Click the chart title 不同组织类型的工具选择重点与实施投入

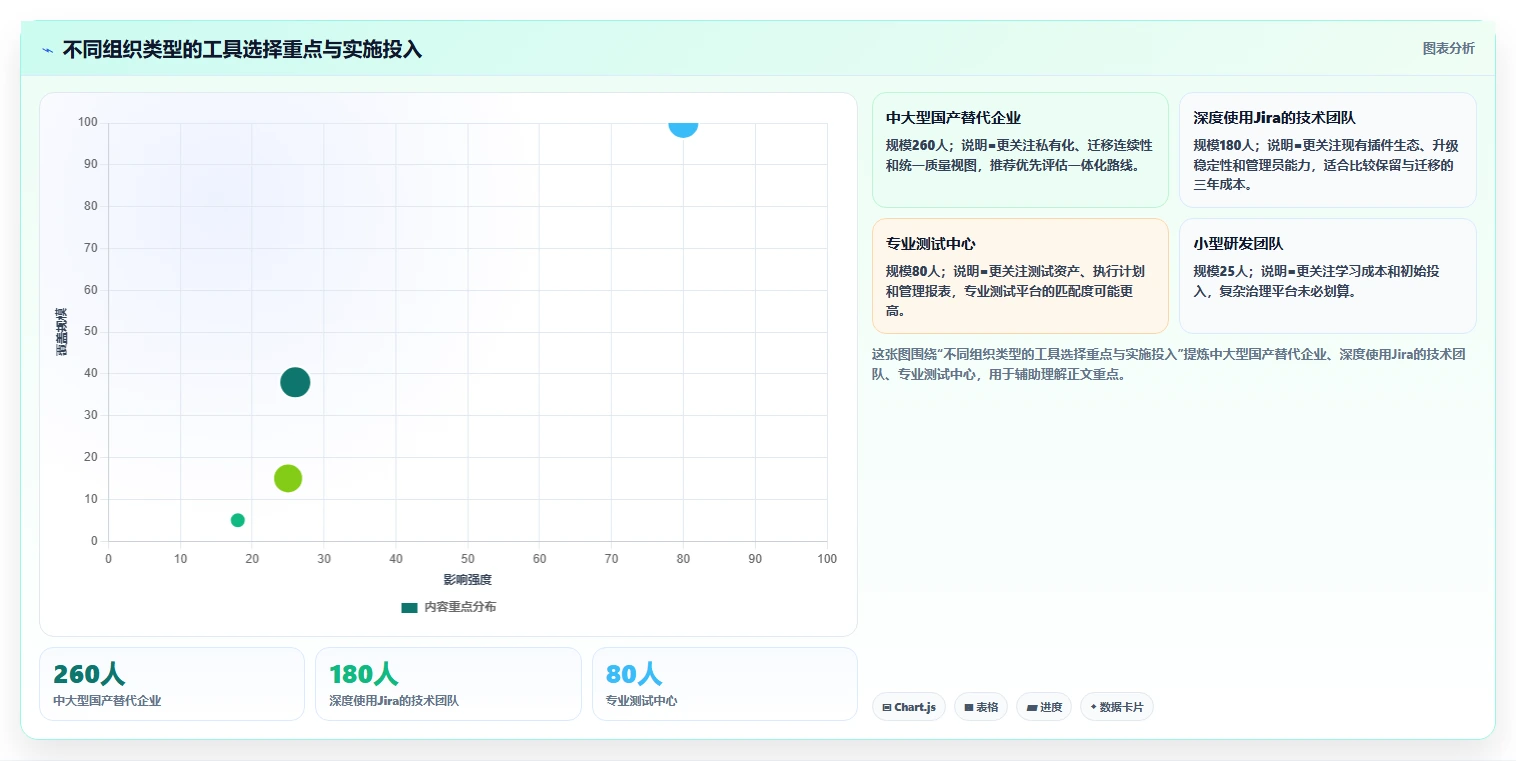[x=242, y=49]
